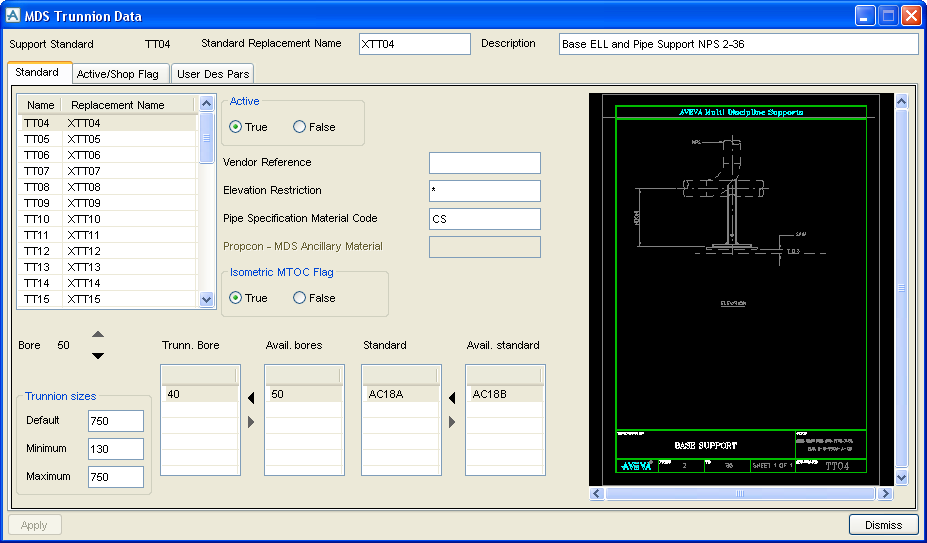Image resolution: width=927 pixels, height=543 pixels.
Task: Select row TT12 in the Name list
Action: coord(108,251)
